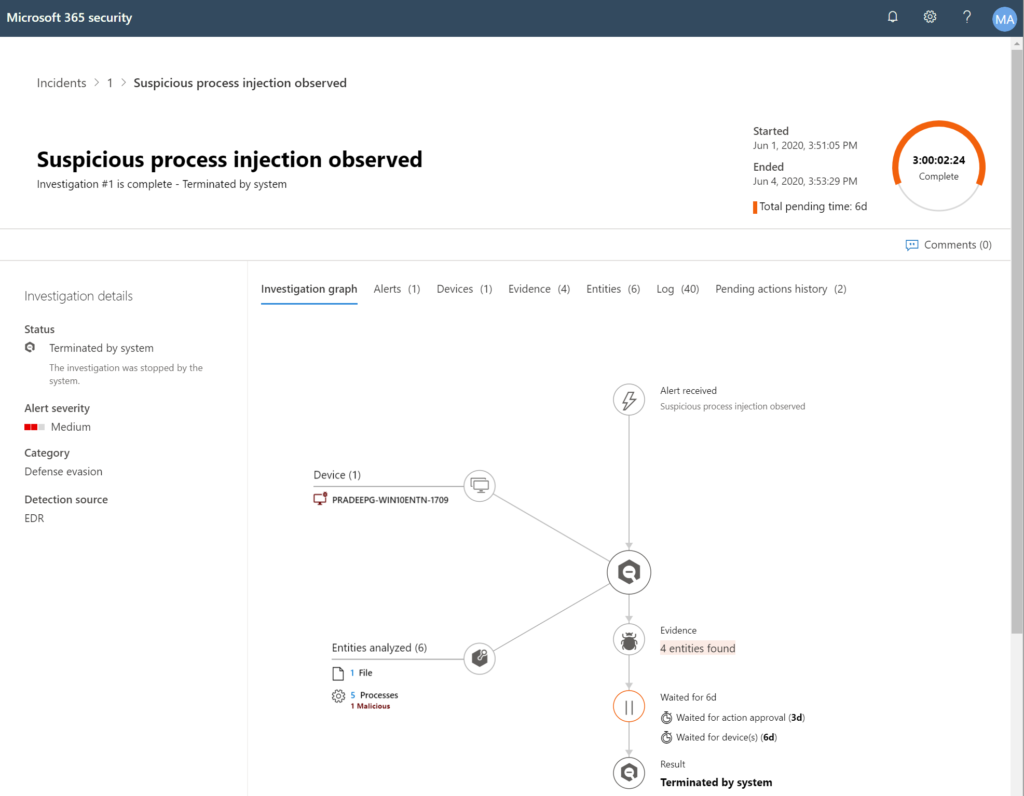Go to the Incidents breadcrumb
This screenshot has height=796, width=1024.
[61, 83]
